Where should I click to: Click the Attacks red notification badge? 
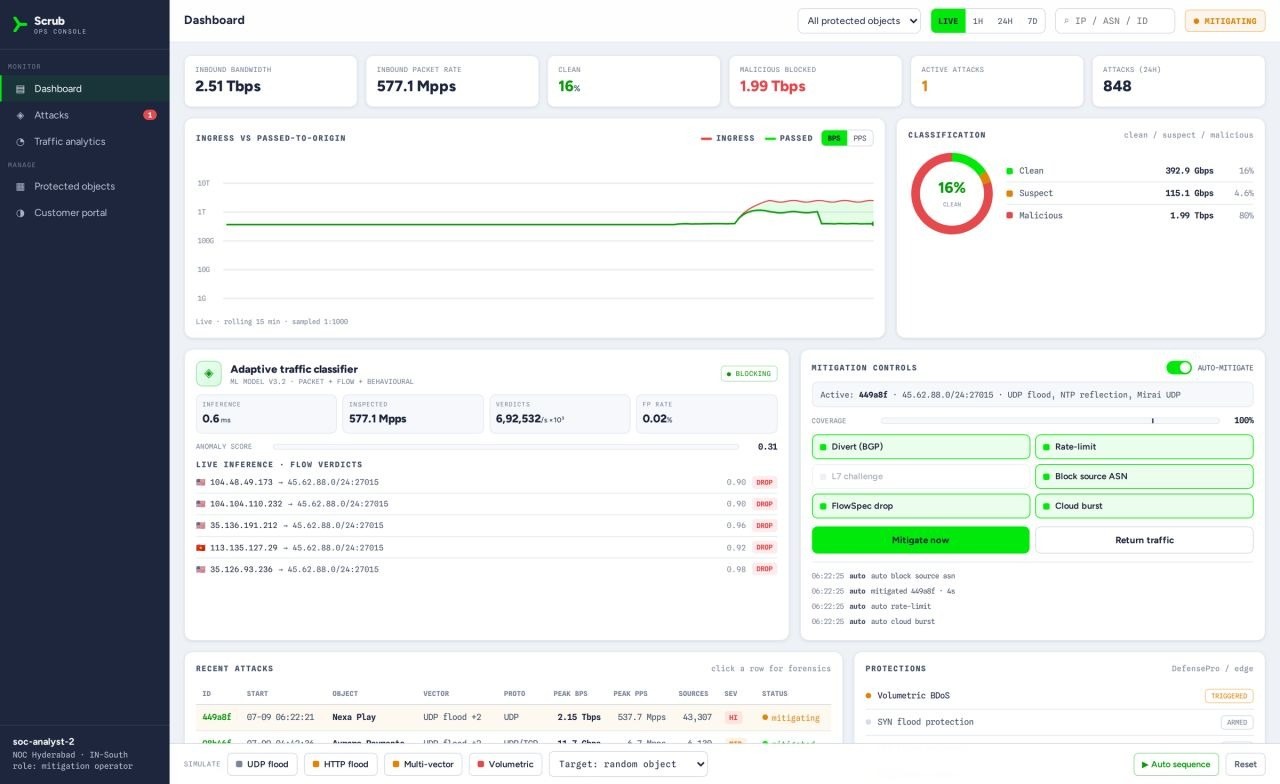(x=150, y=115)
